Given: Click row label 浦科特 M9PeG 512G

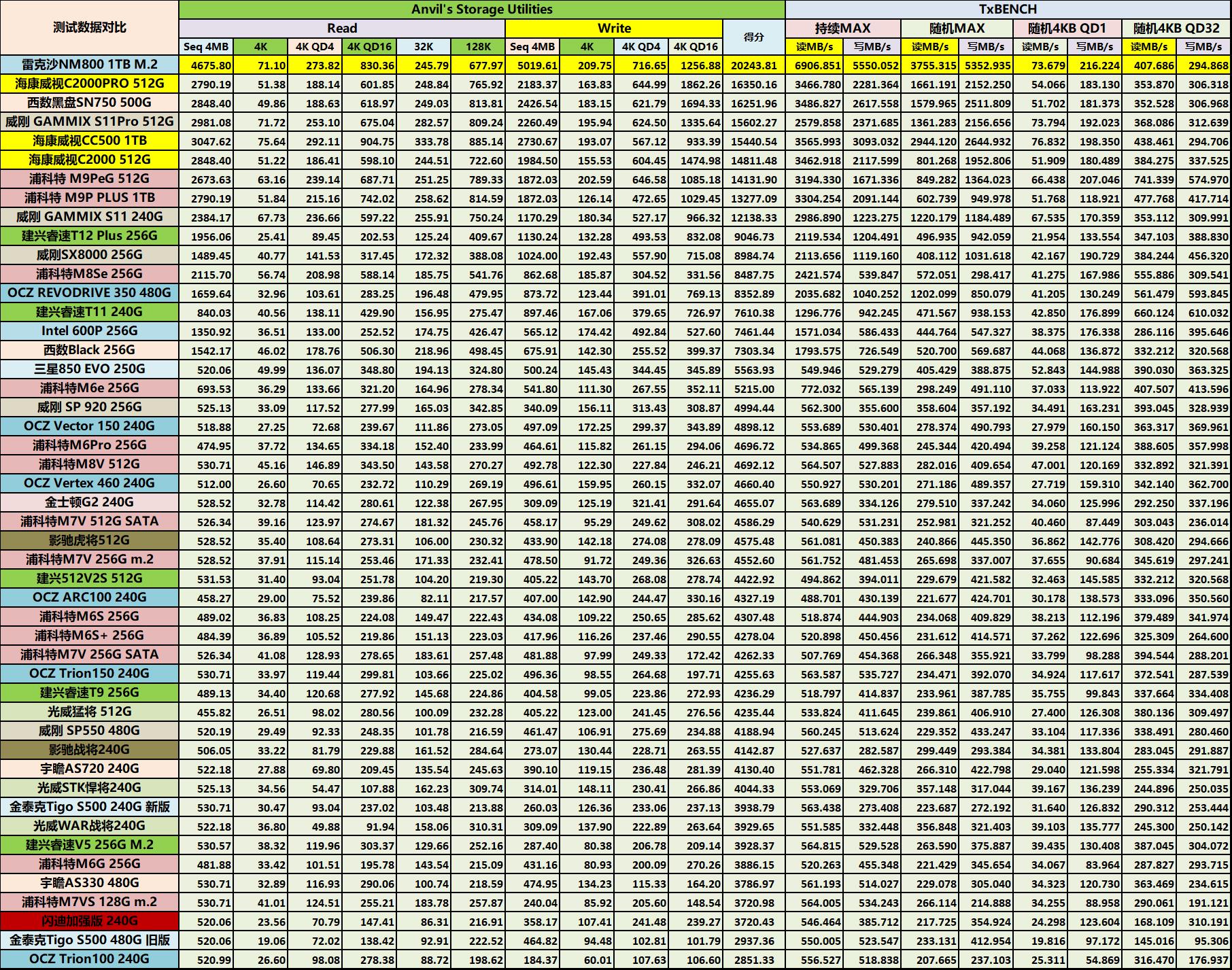Looking at the screenshot, I should pos(89,179).
